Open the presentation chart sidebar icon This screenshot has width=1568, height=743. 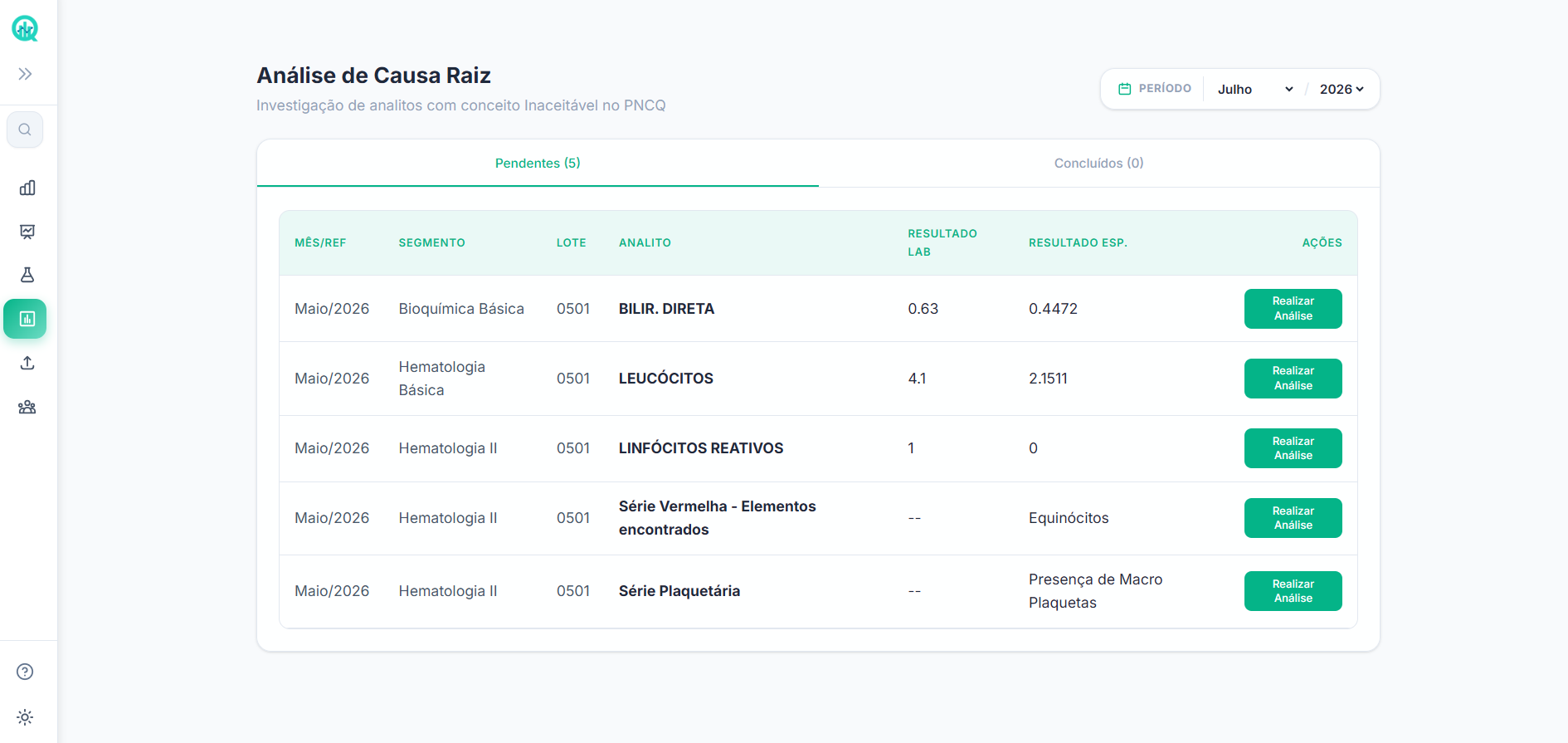point(27,232)
